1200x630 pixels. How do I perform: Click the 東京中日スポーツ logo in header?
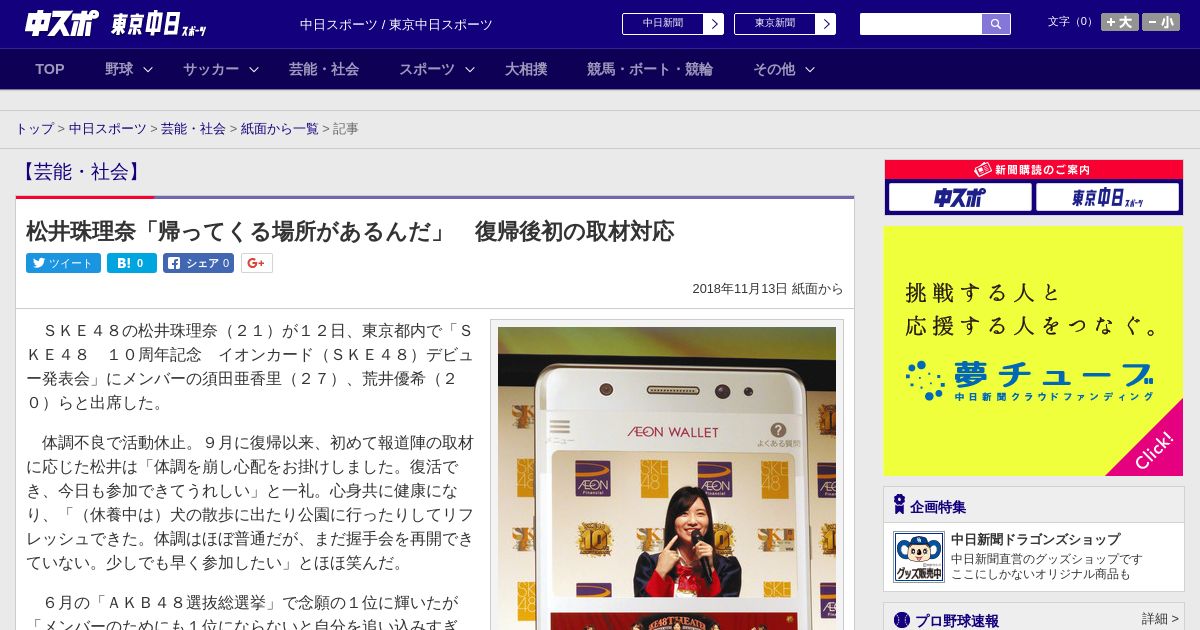(x=159, y=25)
